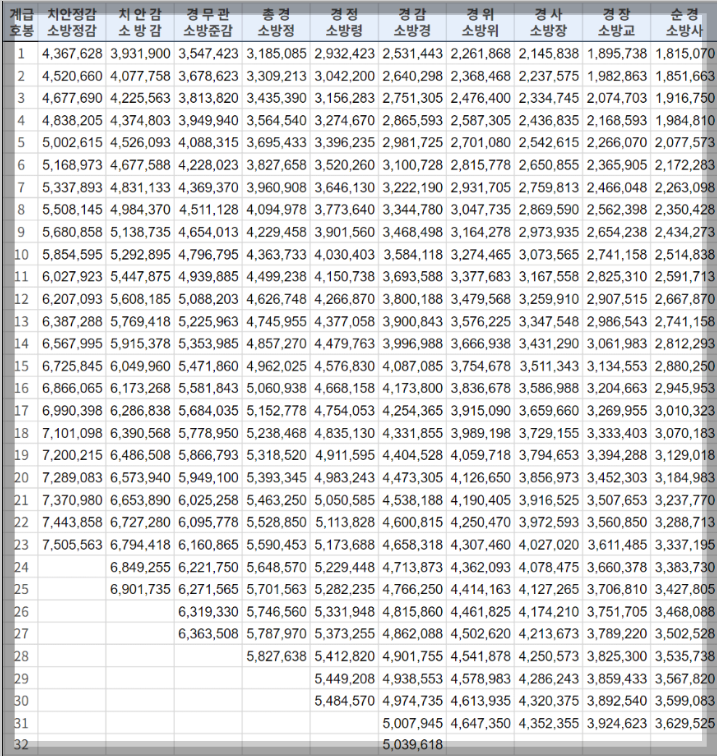717x756 pixels.
Task: Click cell with value 4,796,795
Action: click(x=208, y=255)
